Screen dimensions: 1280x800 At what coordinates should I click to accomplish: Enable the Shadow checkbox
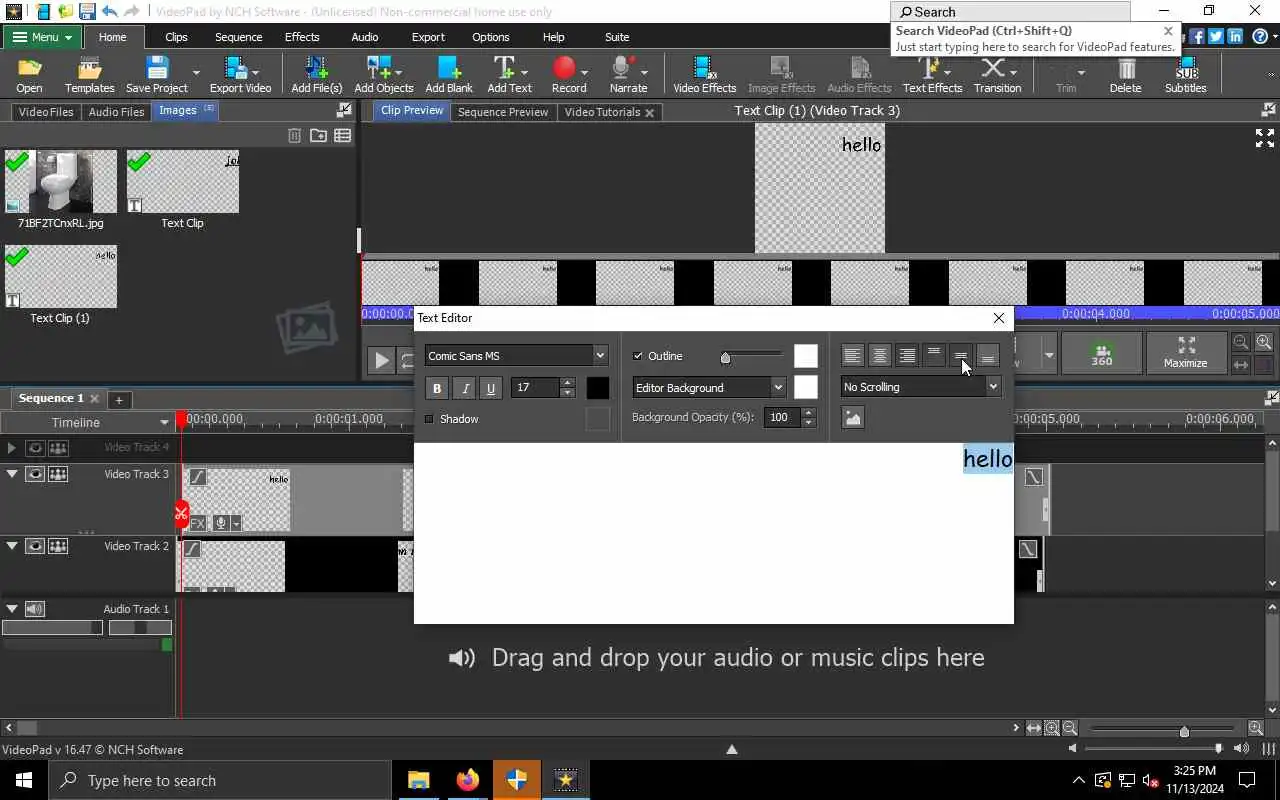(x=430, y=419)
